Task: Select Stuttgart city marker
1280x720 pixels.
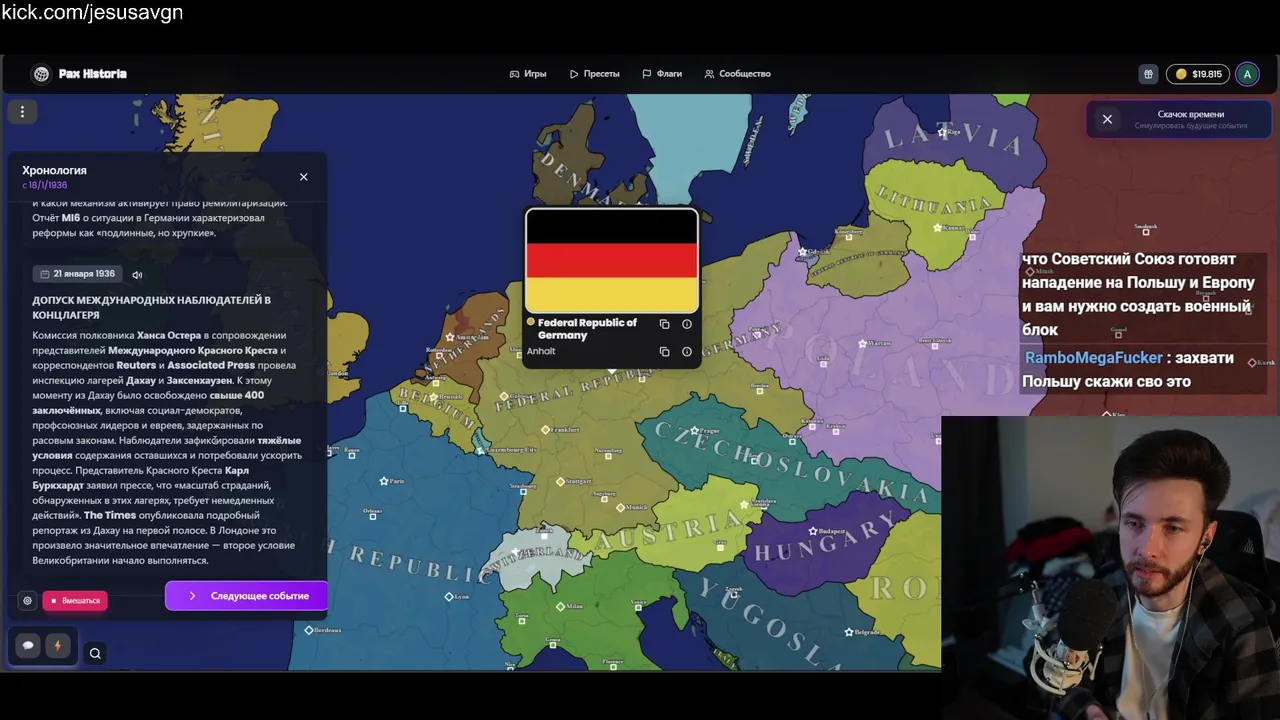Action: click(x=560, y=481)
